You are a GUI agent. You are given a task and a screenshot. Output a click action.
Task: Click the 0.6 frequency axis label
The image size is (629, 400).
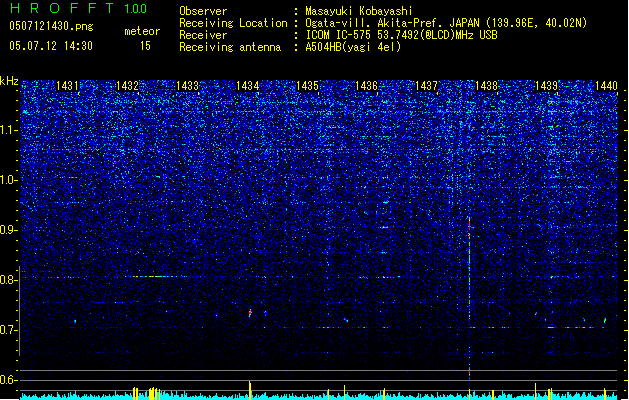coord(9,380)
